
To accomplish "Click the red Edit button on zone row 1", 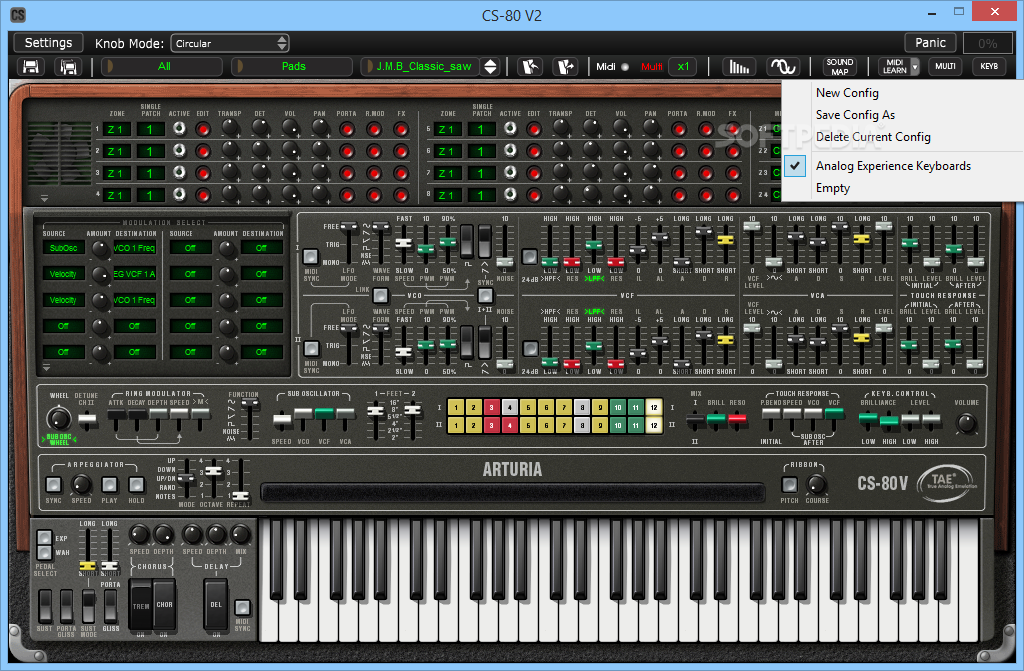I will click(203, 129).
